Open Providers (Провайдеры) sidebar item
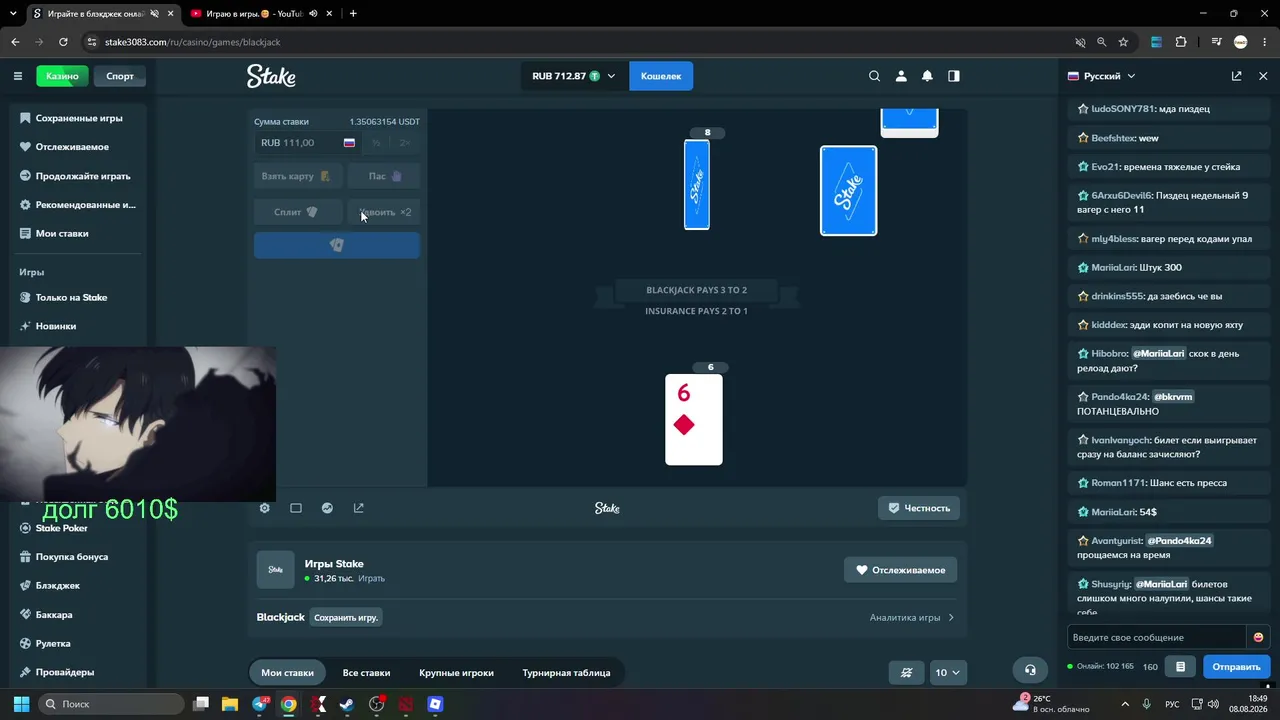The width and height of the screenshot is (1280, 720). 65,673
